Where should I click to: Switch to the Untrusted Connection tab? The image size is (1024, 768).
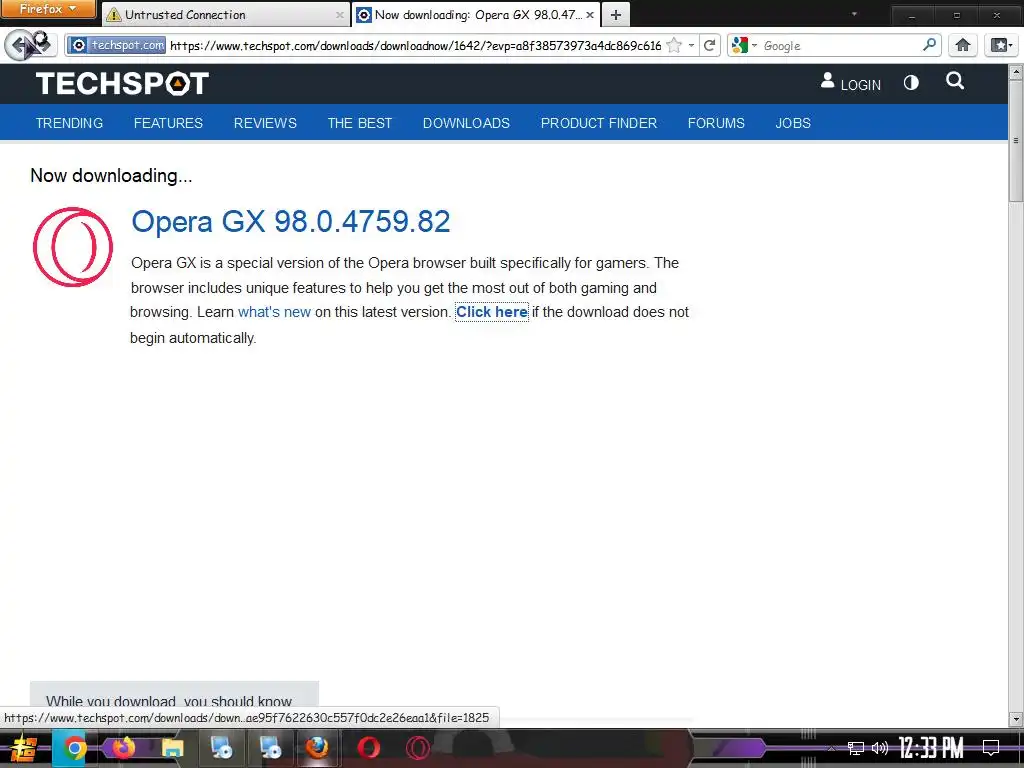[x=225, y=14]
